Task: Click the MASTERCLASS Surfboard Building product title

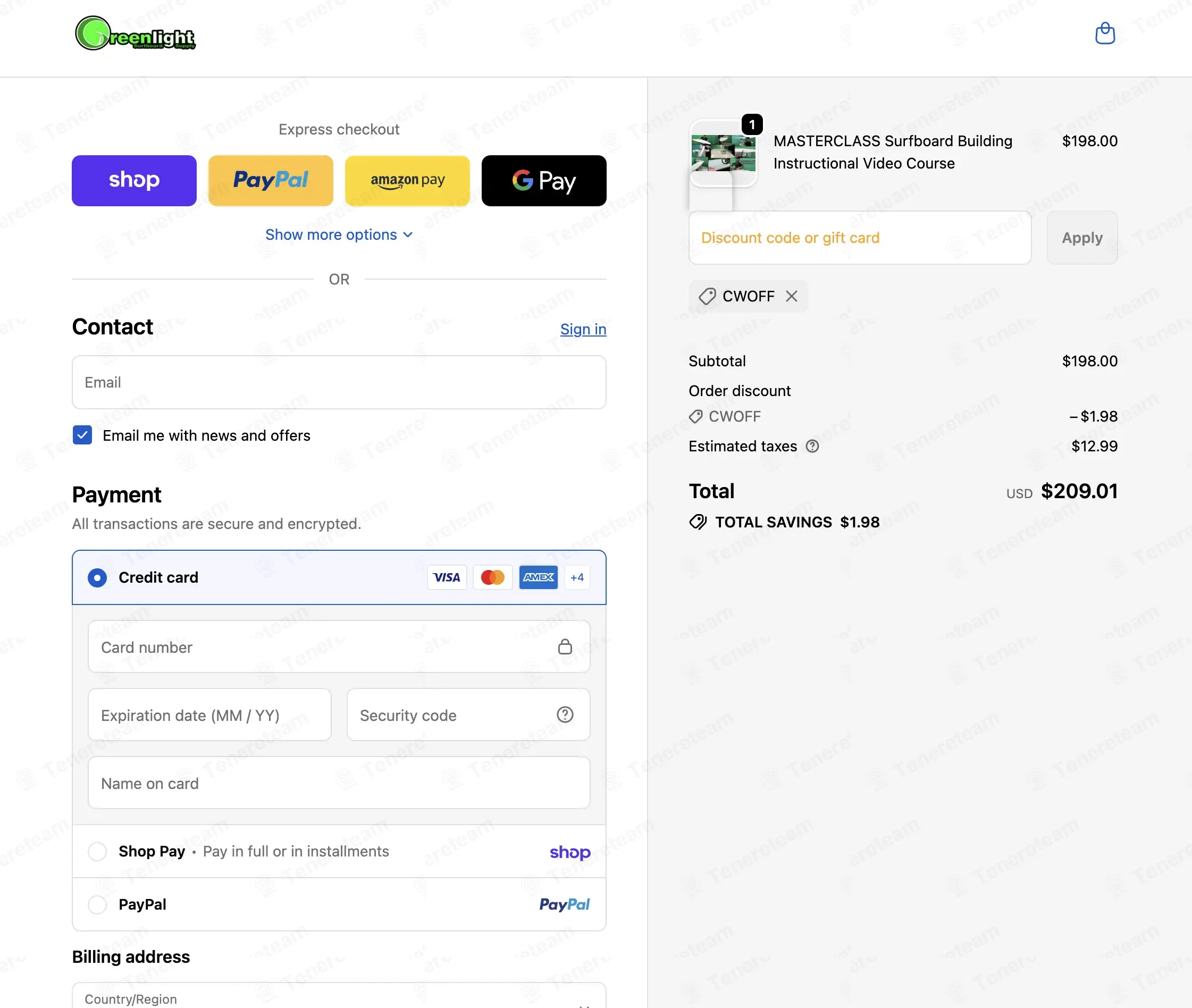Action: coord(893,152)
